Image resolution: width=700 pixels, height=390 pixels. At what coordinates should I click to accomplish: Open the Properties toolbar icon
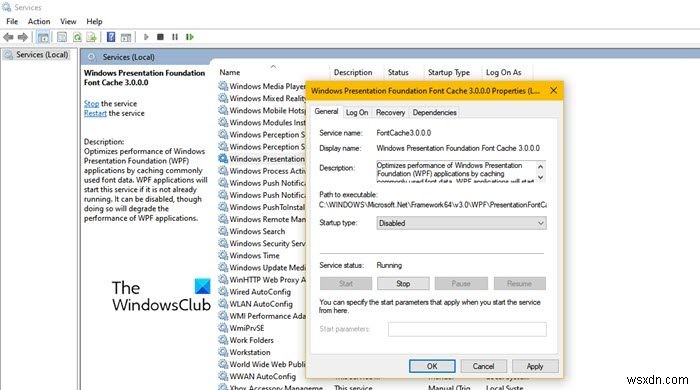[62, 37]
